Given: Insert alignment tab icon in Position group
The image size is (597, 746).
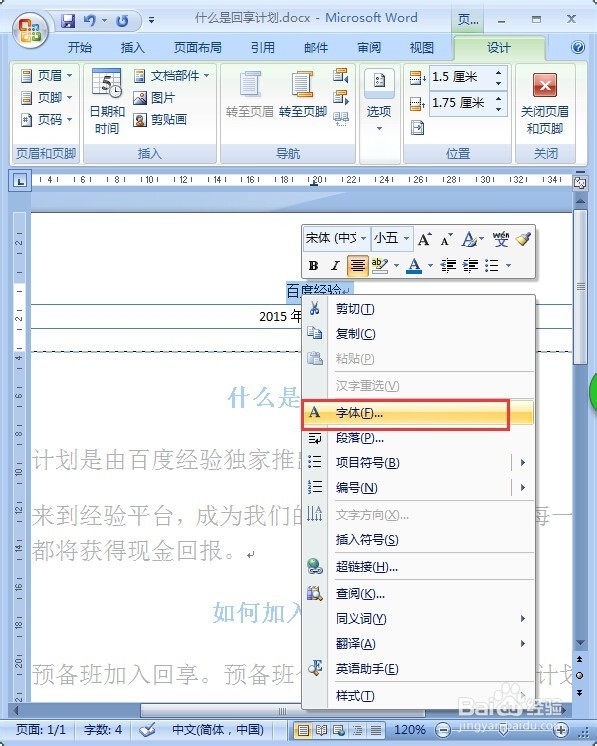Looking at the screenshot, I should point(417,128).
